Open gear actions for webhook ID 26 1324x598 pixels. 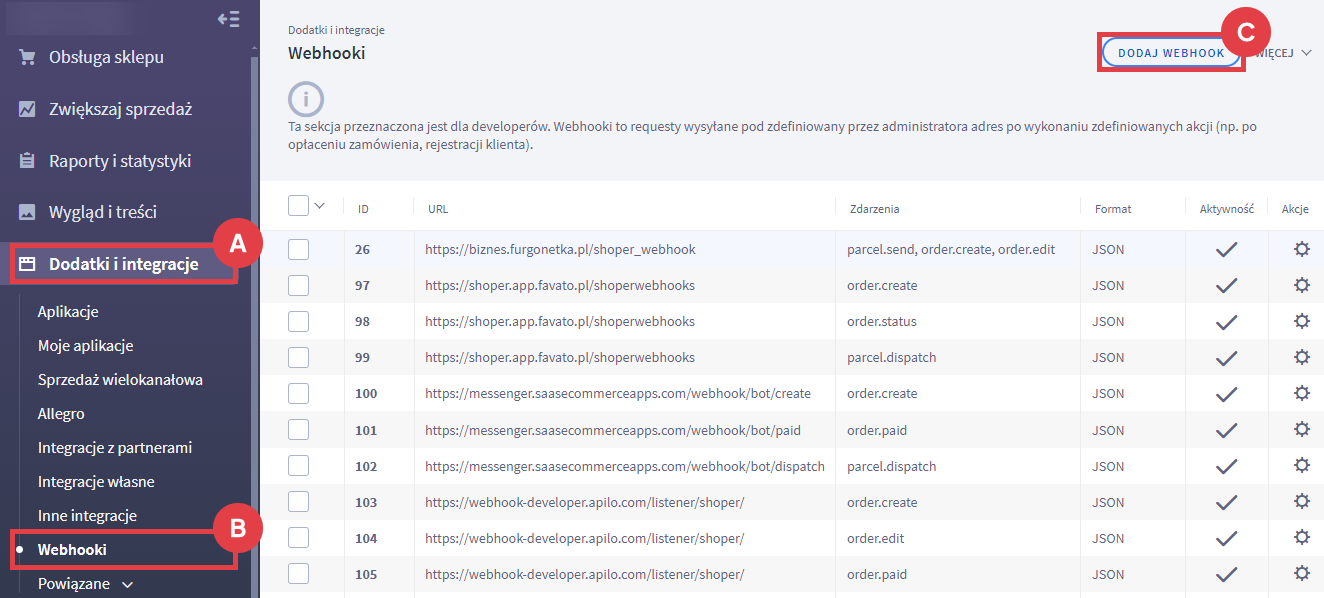[x=1301, y=249]
